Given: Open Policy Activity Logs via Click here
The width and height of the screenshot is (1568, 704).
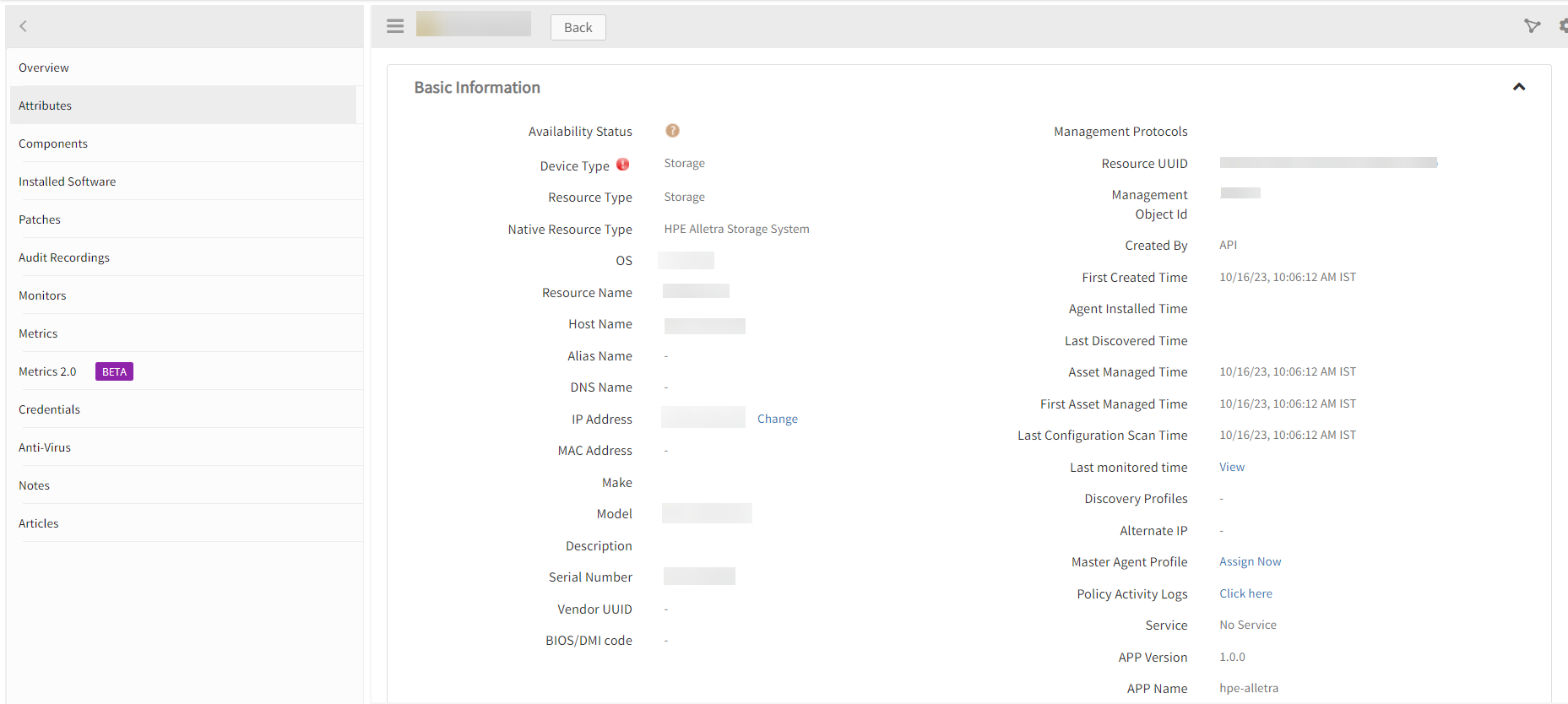Looking at the screenshot, I should (1245, 593).
